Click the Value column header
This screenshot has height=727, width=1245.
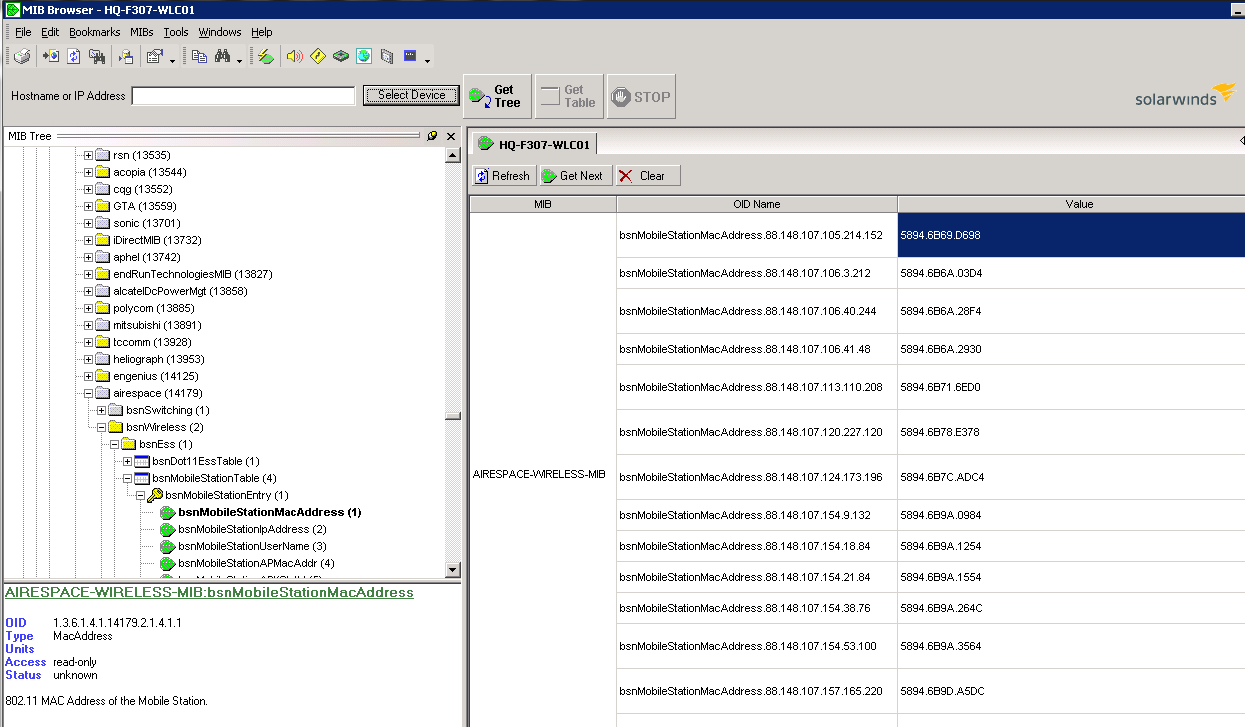[1071, 204]
